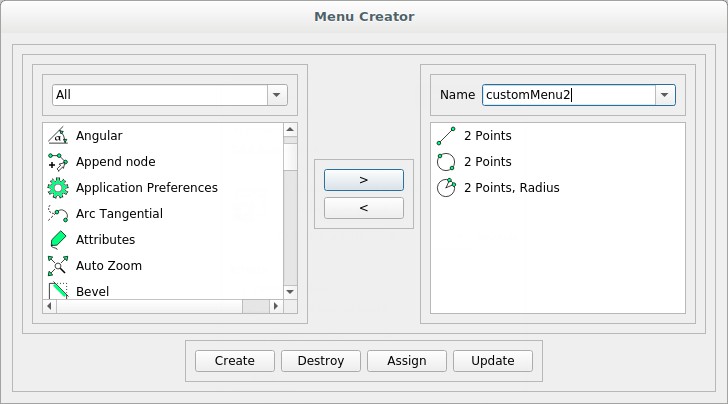This screenshot has height=404, width=728.
Task: Select the Application Preferences gear icon
Action: click(x=58, y=188)
